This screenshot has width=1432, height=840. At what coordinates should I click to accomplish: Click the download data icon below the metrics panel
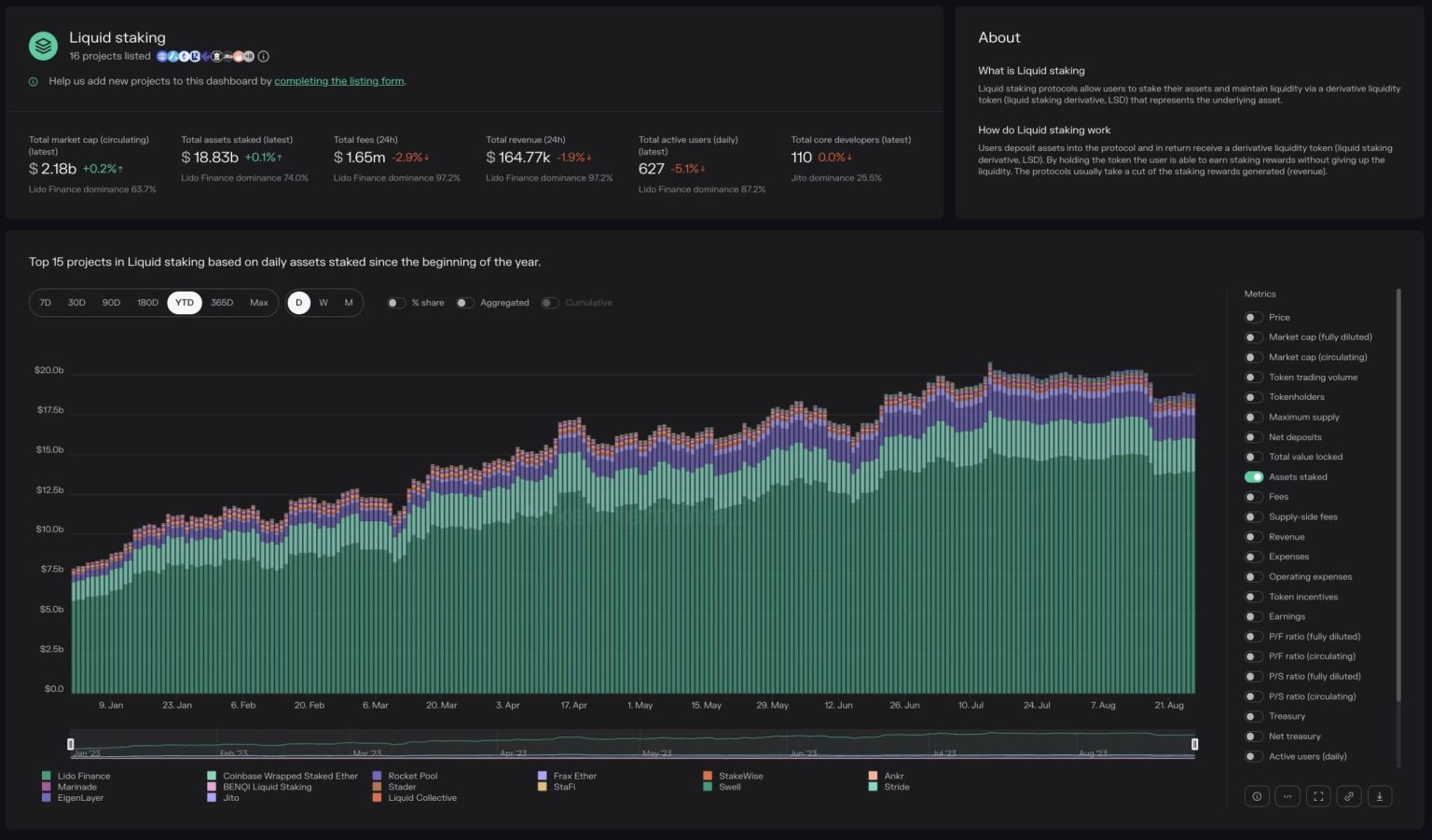pos(1381,795)
